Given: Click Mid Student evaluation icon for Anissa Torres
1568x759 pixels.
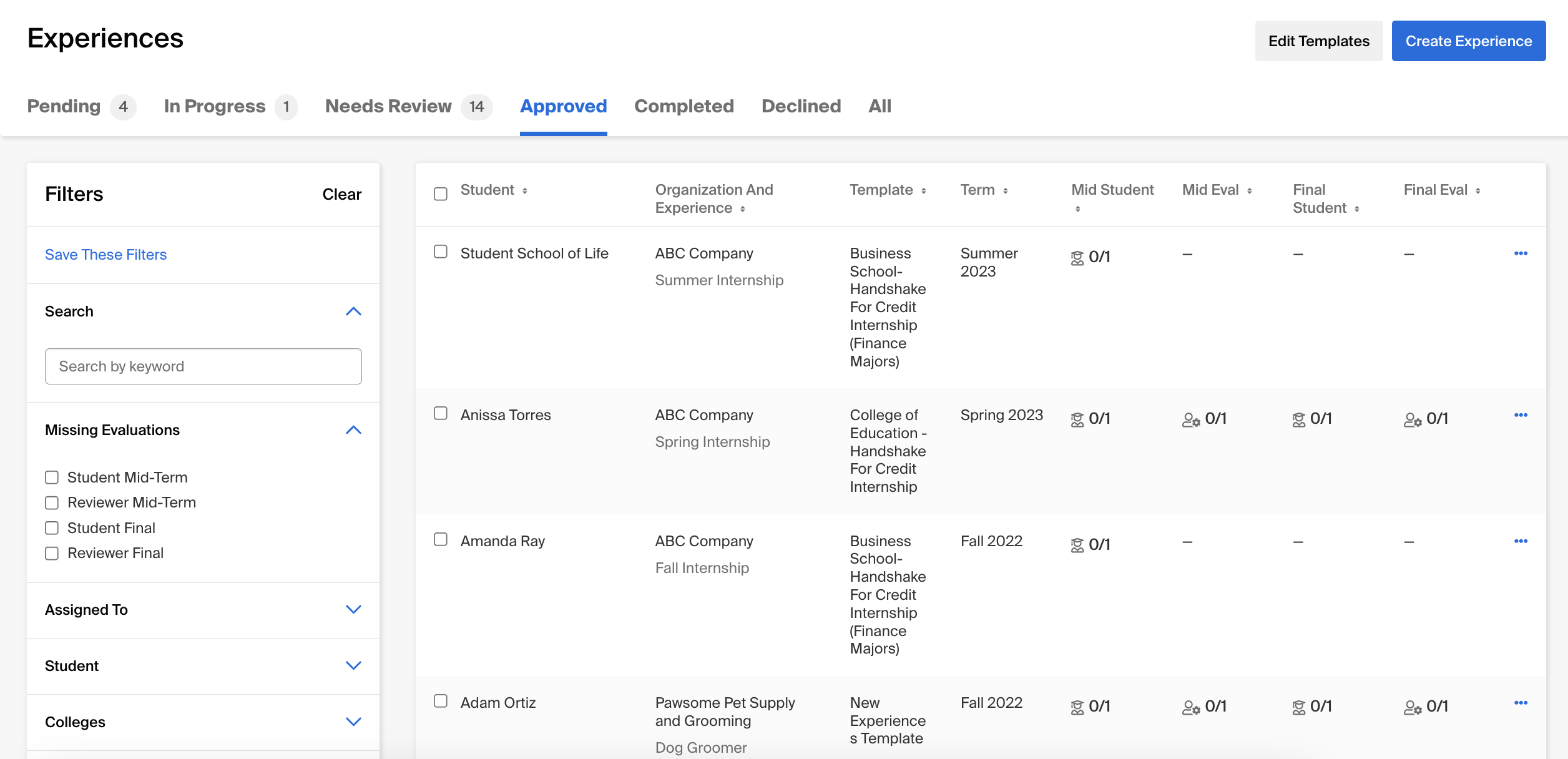Looking at the screenshot, I should point(1077,419).
